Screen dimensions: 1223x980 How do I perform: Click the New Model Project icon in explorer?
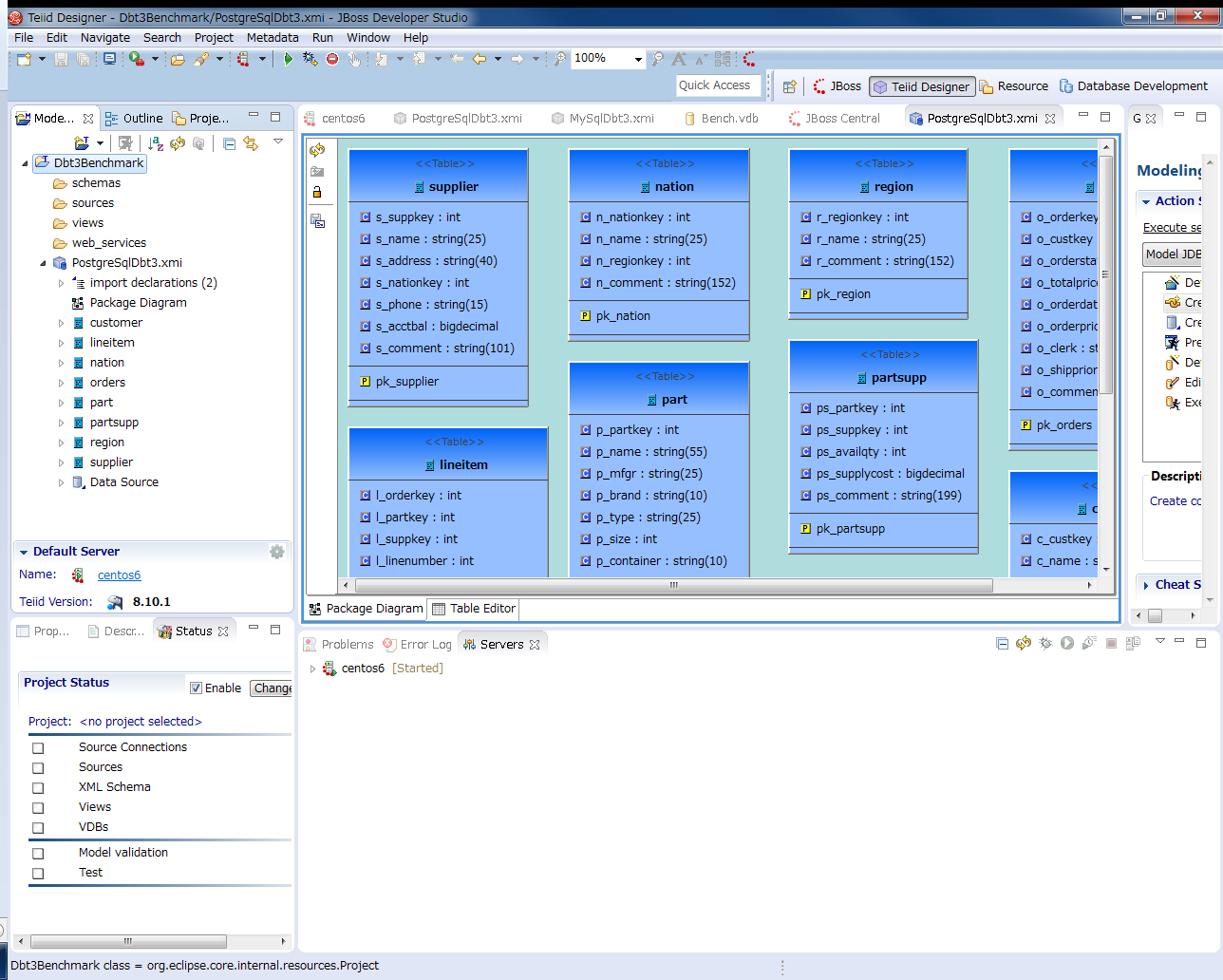(x=83, y=143)
